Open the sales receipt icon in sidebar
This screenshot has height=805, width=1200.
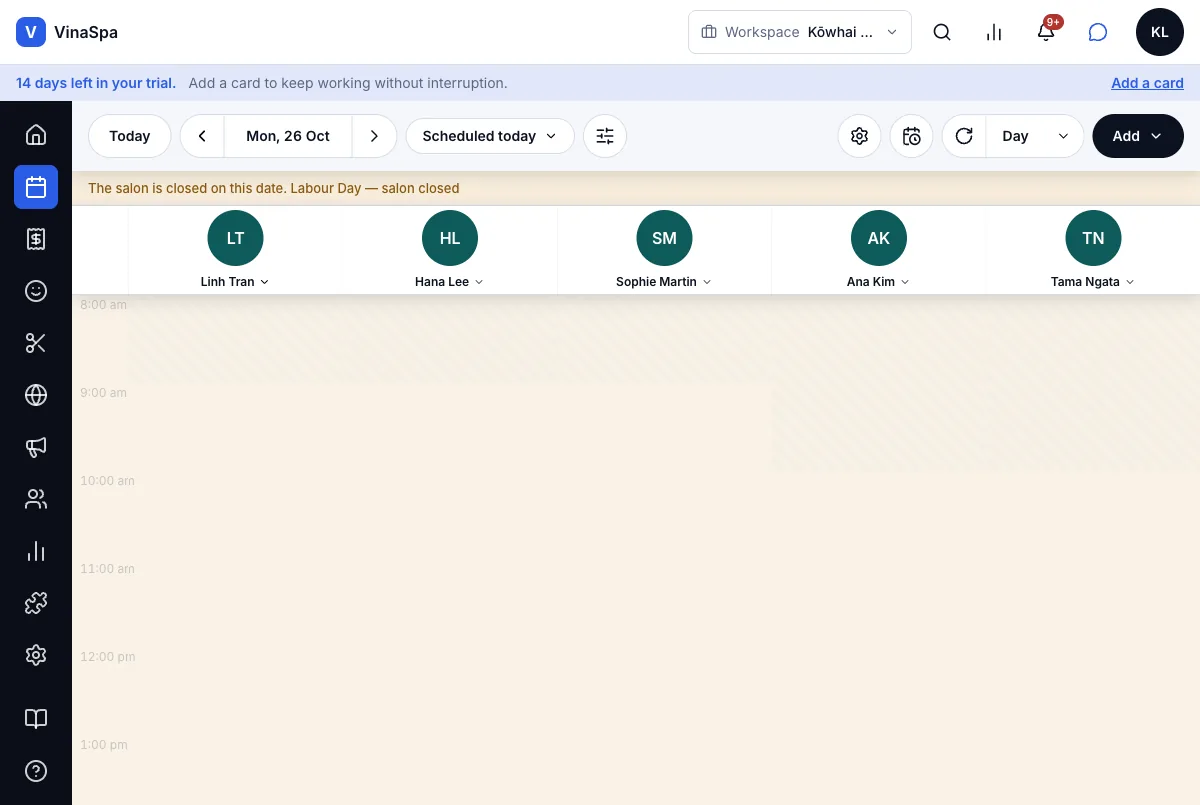point(36,239)
